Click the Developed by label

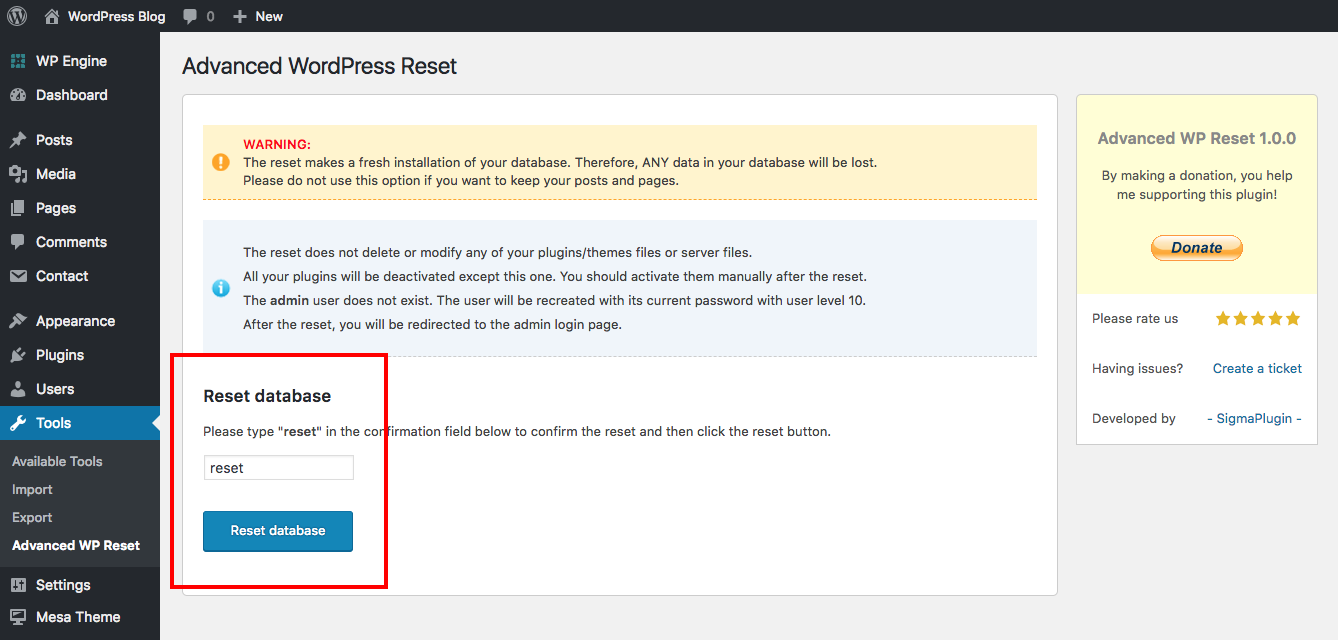[x=1134, y=419]
